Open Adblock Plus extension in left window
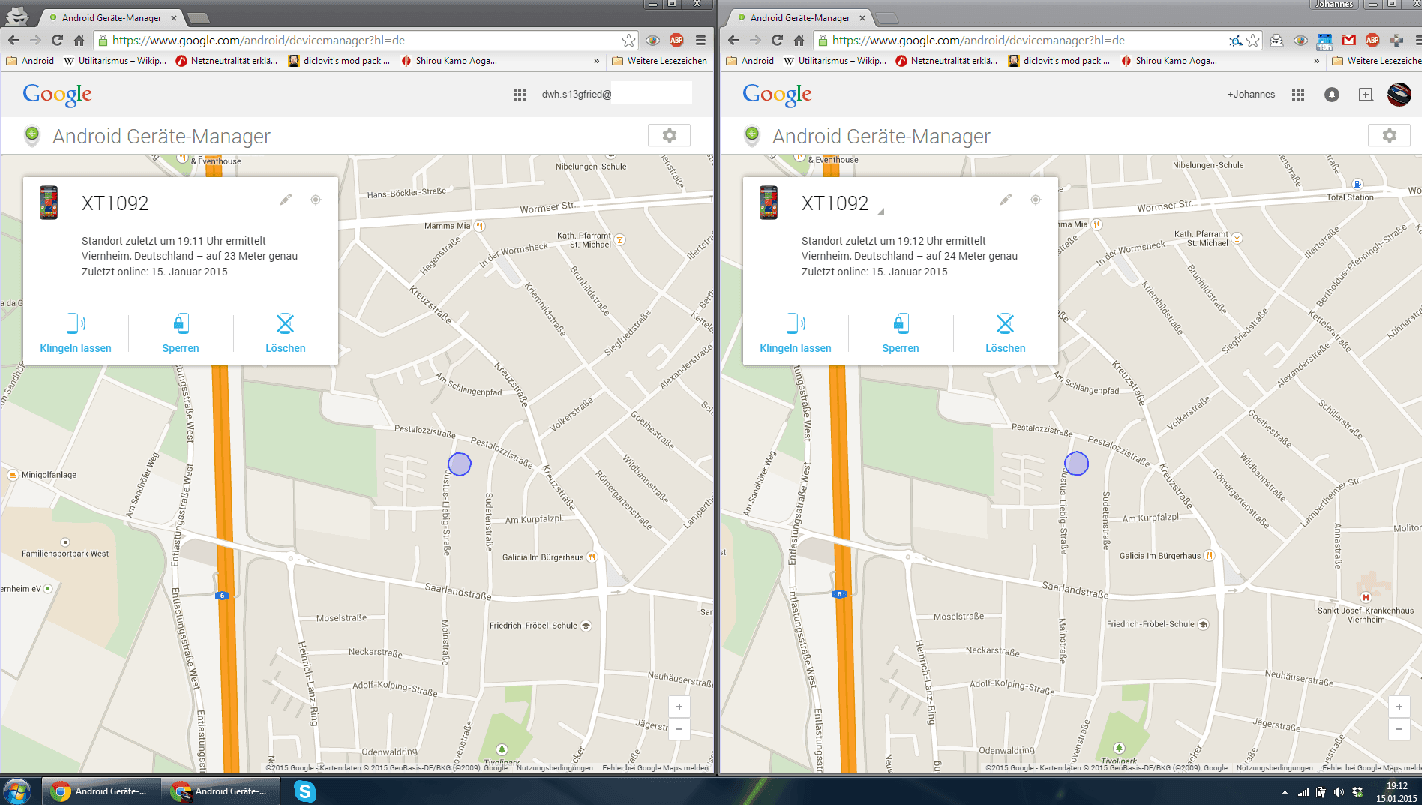This screenshot has height=806, width=1422. coord(676,41)
